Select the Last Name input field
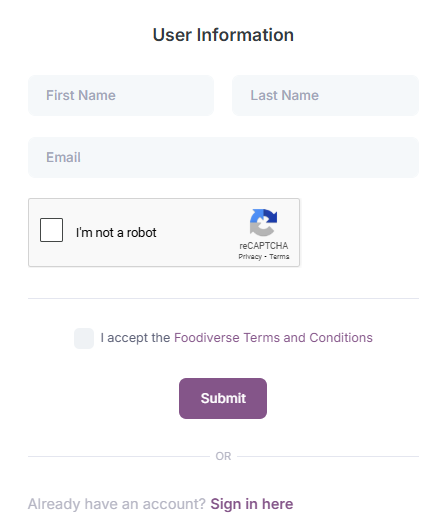This screenshot has width=441, height=528. 326,96
